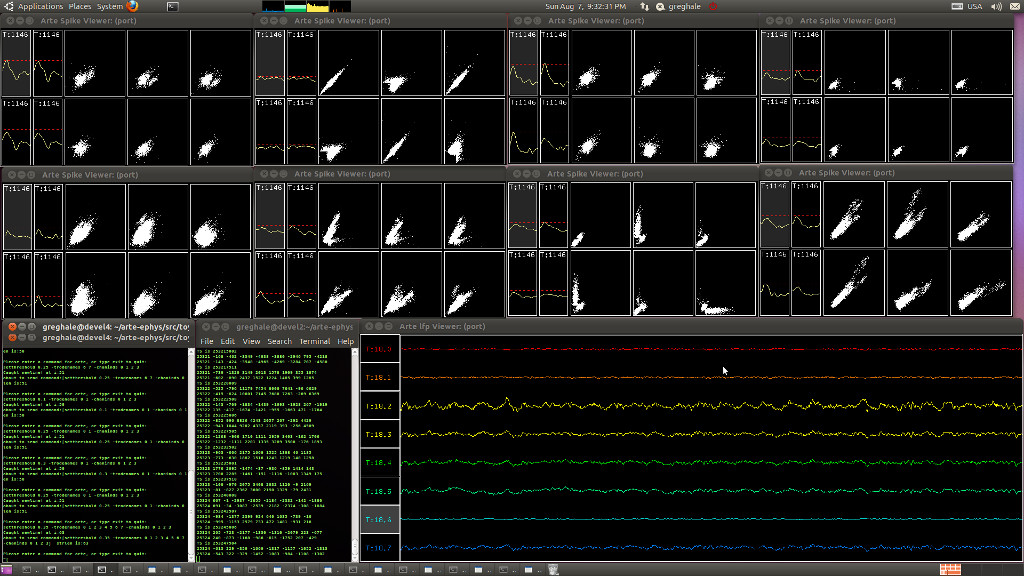Open the mail indicator envelope
1024x576 pixels.
pos(1015,7)
